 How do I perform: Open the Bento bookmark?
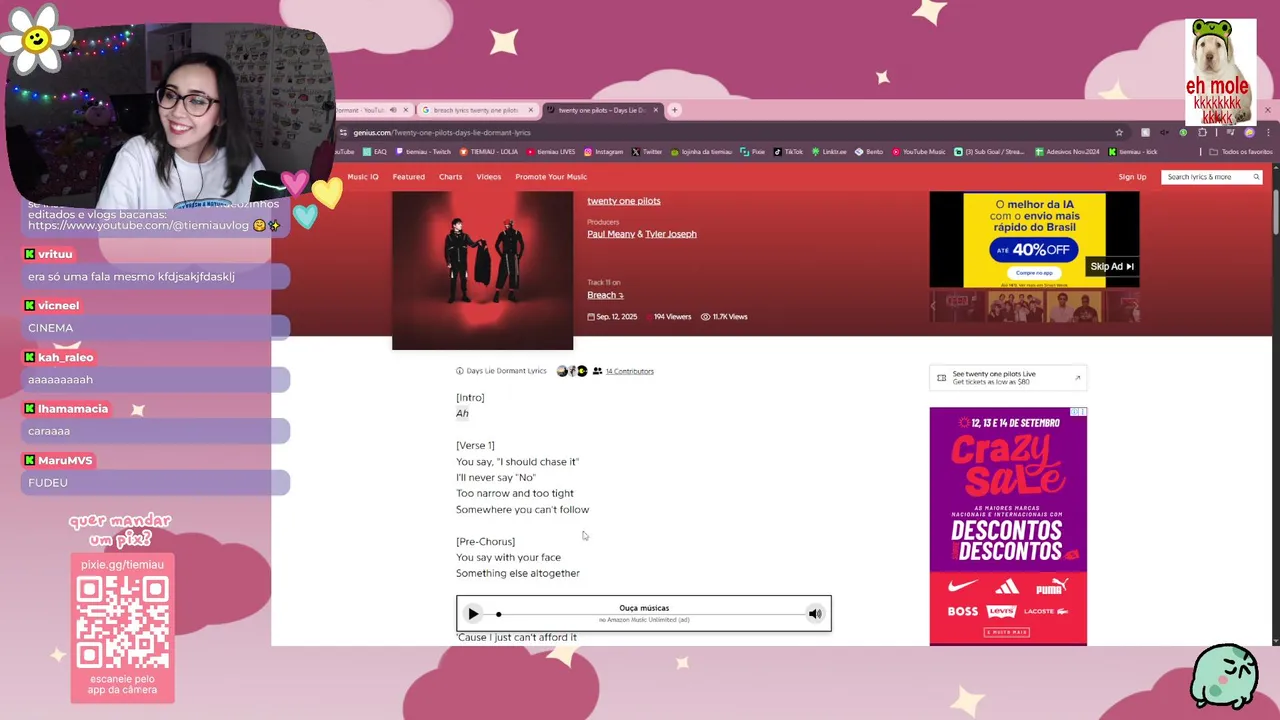coord(869,152)
